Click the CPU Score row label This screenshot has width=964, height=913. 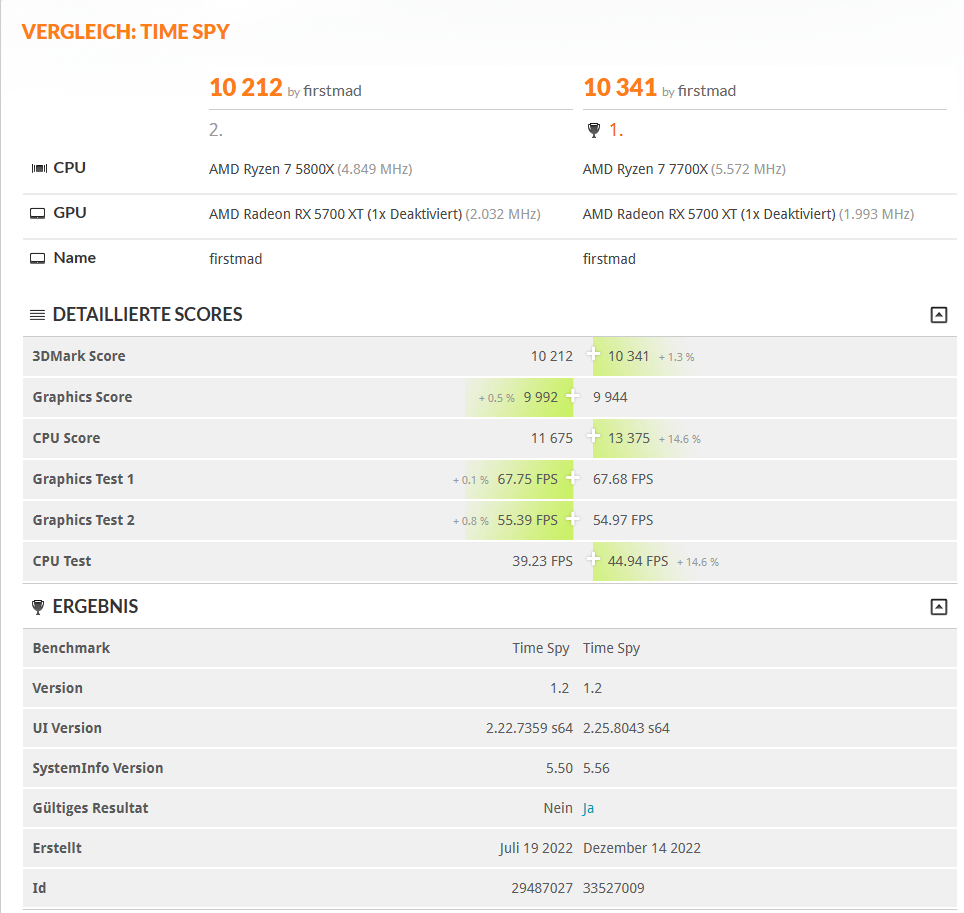point(66,438)
